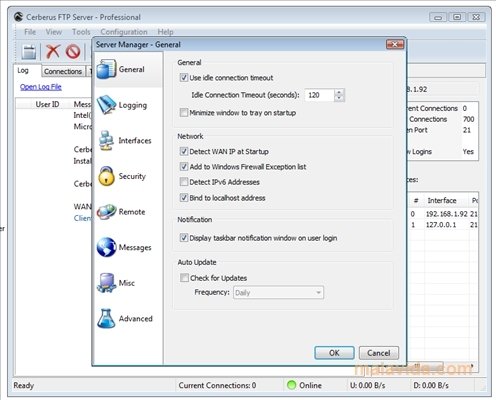The height and width of the screenshot is (400, 496).
Task: Enable Detect IPv6 Addresses
Action: pos(184,182)
